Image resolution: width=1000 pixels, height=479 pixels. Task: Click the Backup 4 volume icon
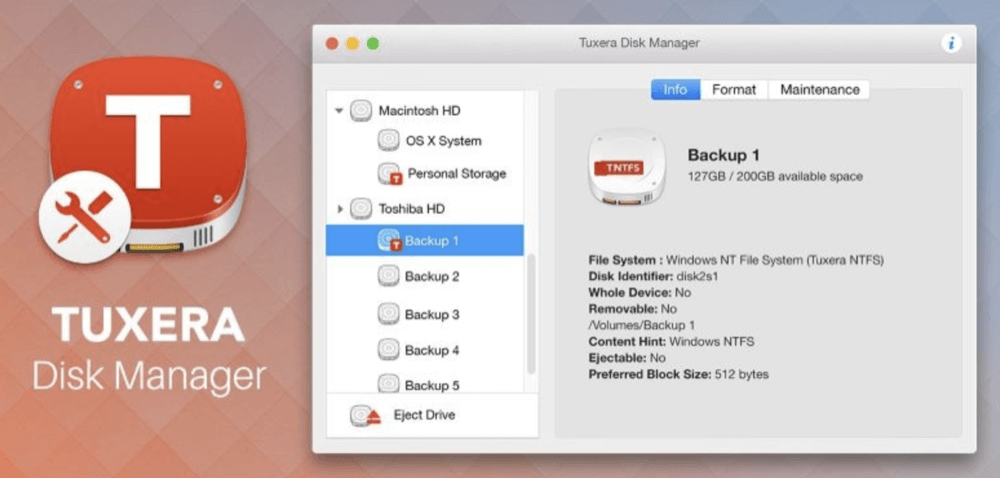tap(388, 350)
